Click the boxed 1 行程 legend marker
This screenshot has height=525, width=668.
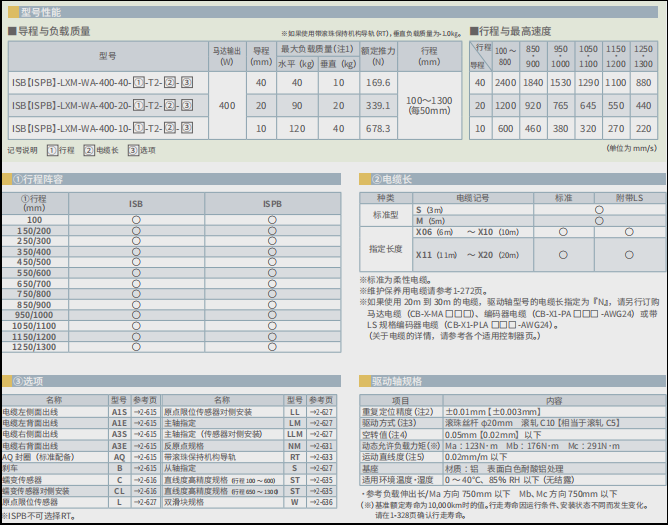(x=53, y=150)
